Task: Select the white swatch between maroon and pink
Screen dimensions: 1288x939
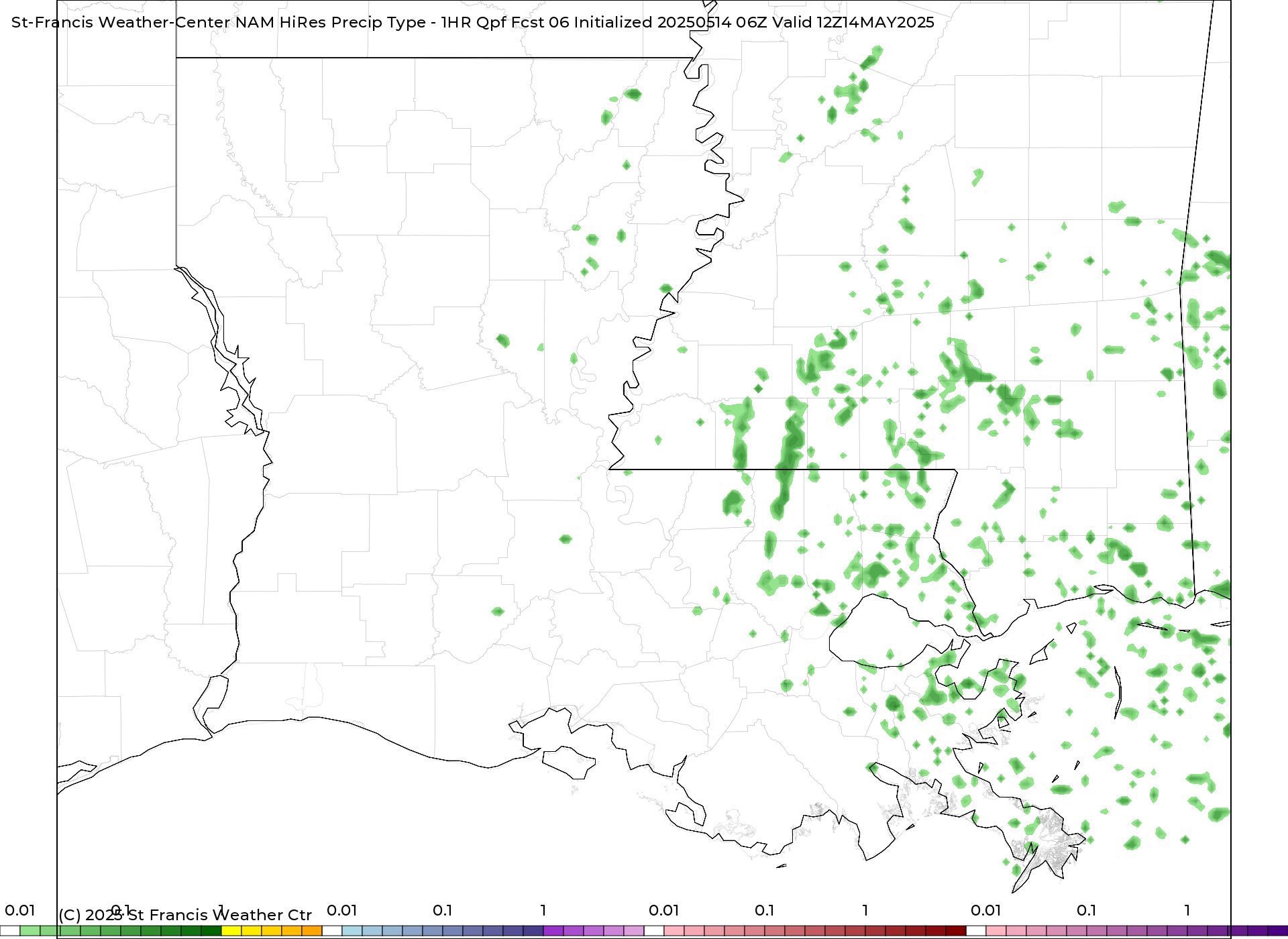Action: (976, 931)
